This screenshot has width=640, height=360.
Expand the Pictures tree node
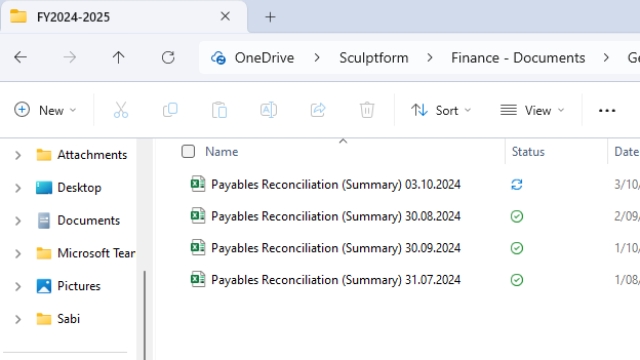coord(18,287)
